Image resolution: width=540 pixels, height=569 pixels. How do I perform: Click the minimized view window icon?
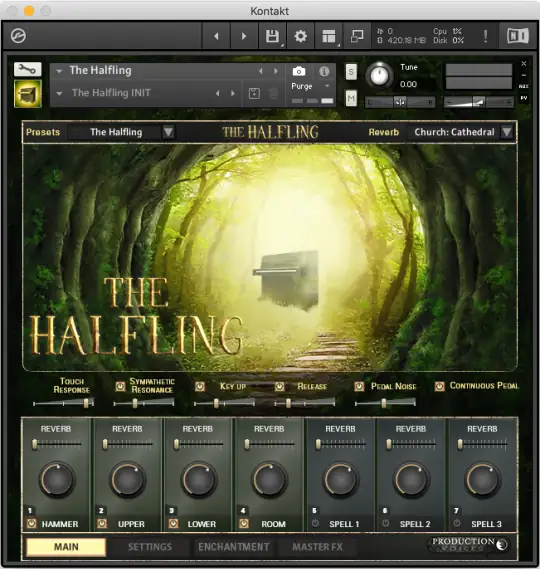click(x=357, y=36)
